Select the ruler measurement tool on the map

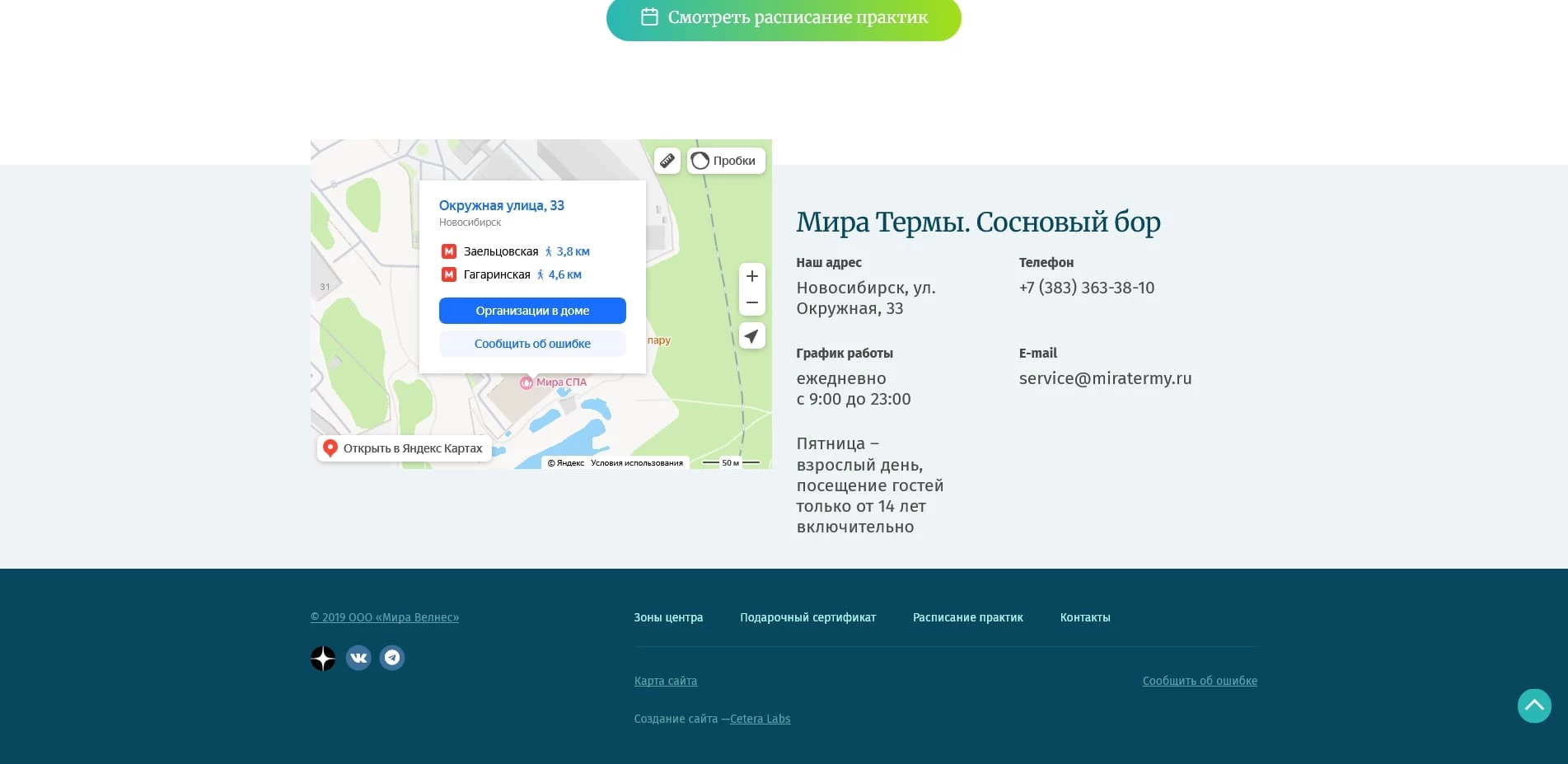point(667,161)
